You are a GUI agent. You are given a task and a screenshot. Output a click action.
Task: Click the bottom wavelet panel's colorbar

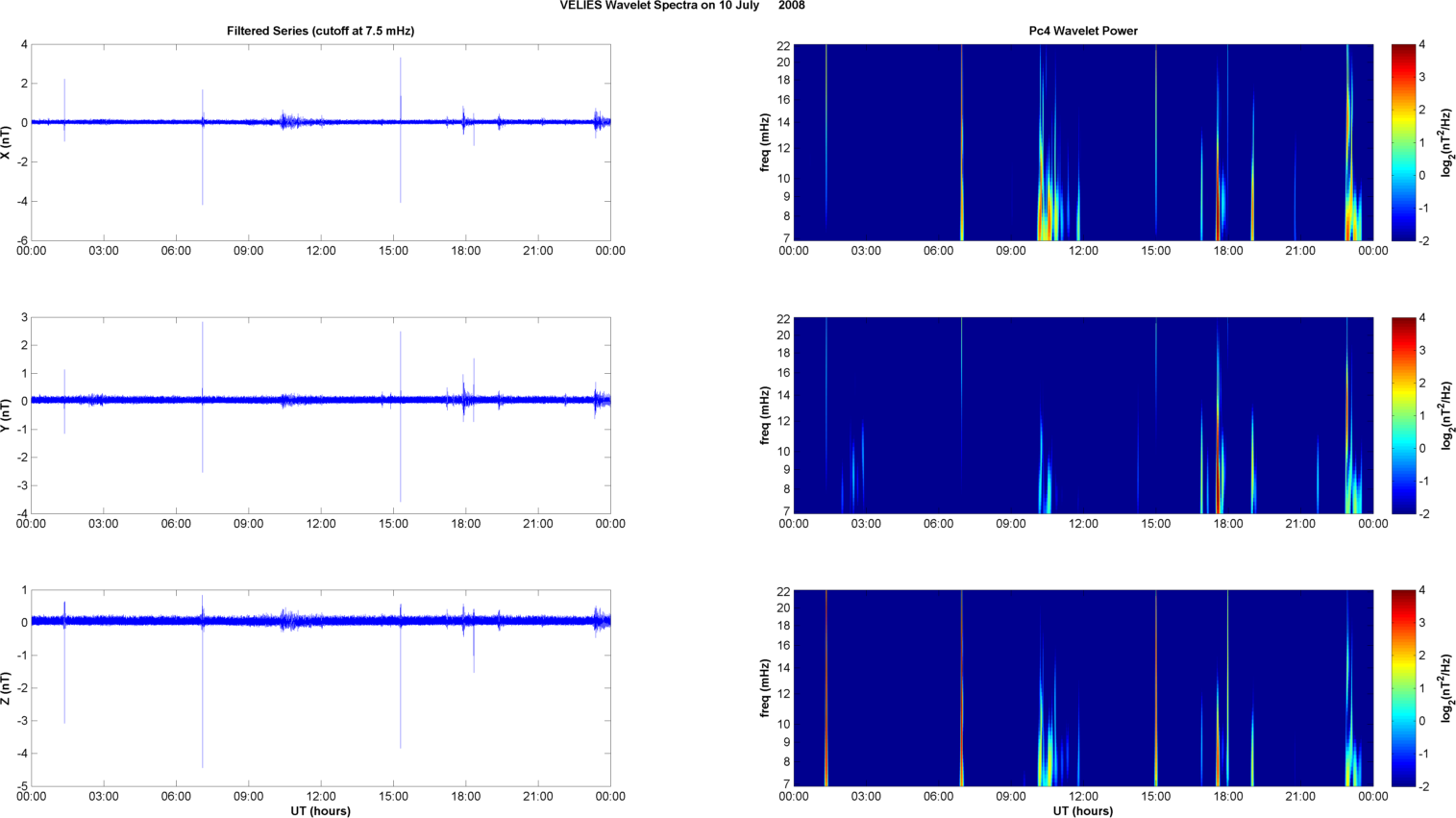1403,688
